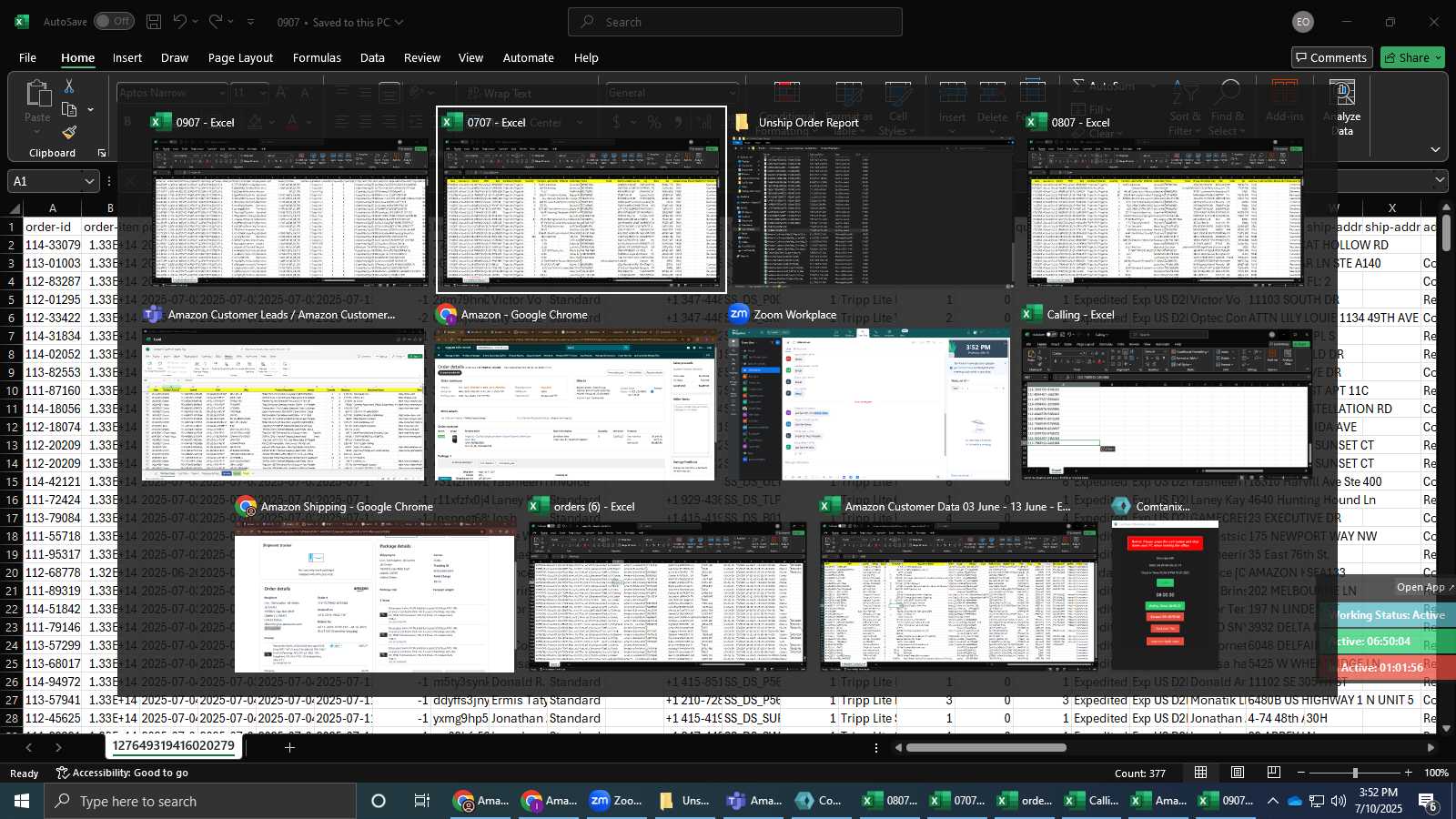Image resolution: width=1456 pixels, height=819 pixels.
Task: Open Copy options dropdown arrow
Action: [90, 109]
